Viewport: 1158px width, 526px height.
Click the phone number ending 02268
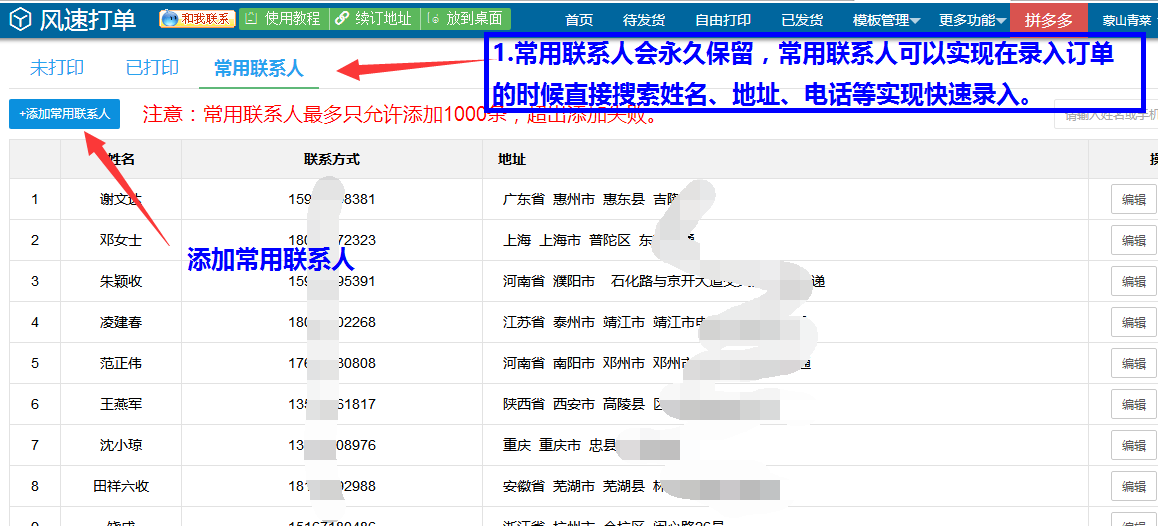[332, 322]
